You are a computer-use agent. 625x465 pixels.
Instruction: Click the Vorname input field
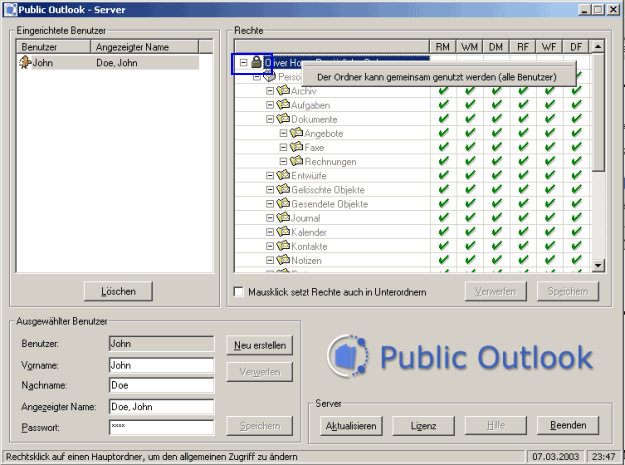point(161,365)
